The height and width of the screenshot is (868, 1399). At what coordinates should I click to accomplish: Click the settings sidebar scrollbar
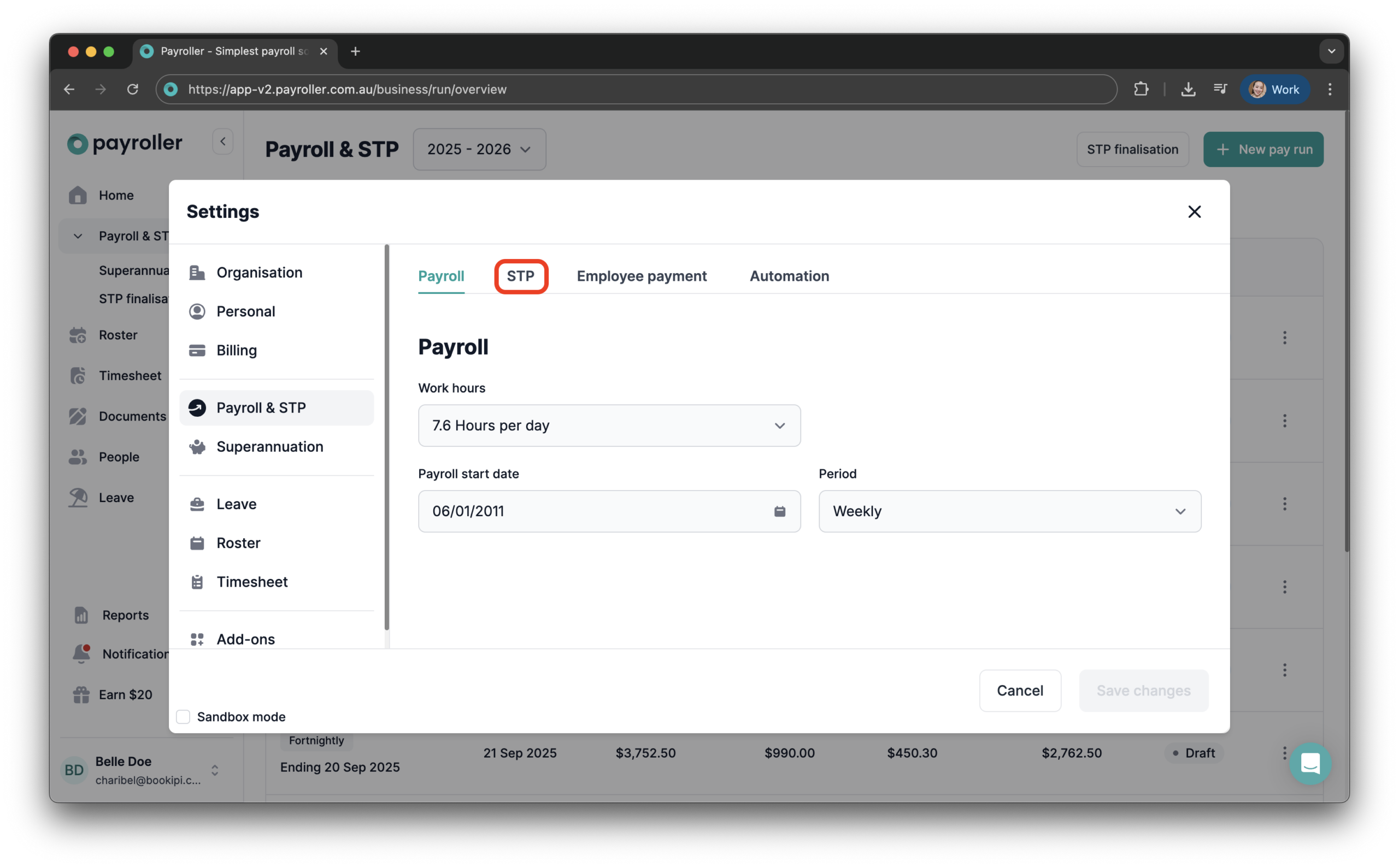[386, 438]
